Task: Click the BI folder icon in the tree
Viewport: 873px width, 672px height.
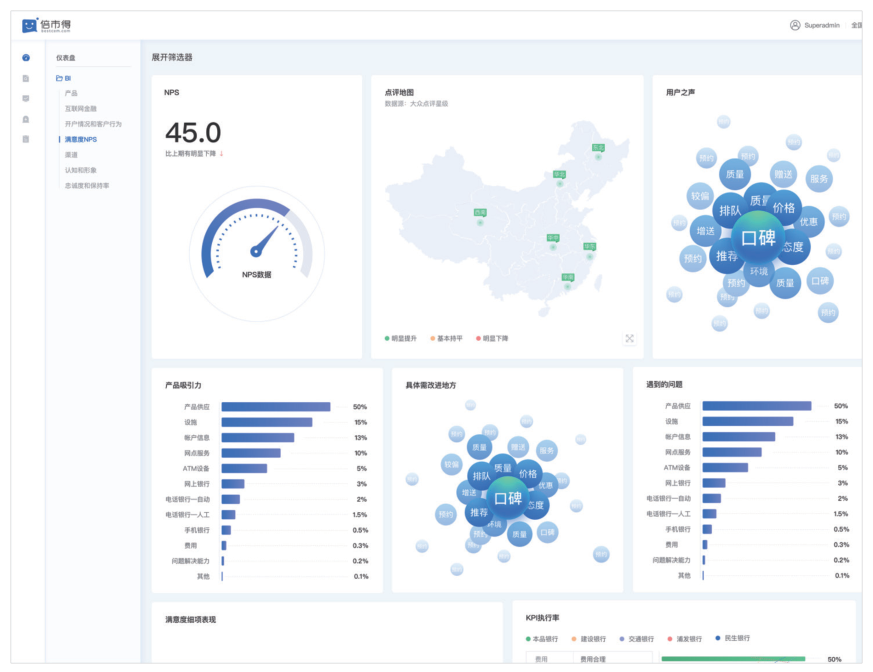Action: 59,79
